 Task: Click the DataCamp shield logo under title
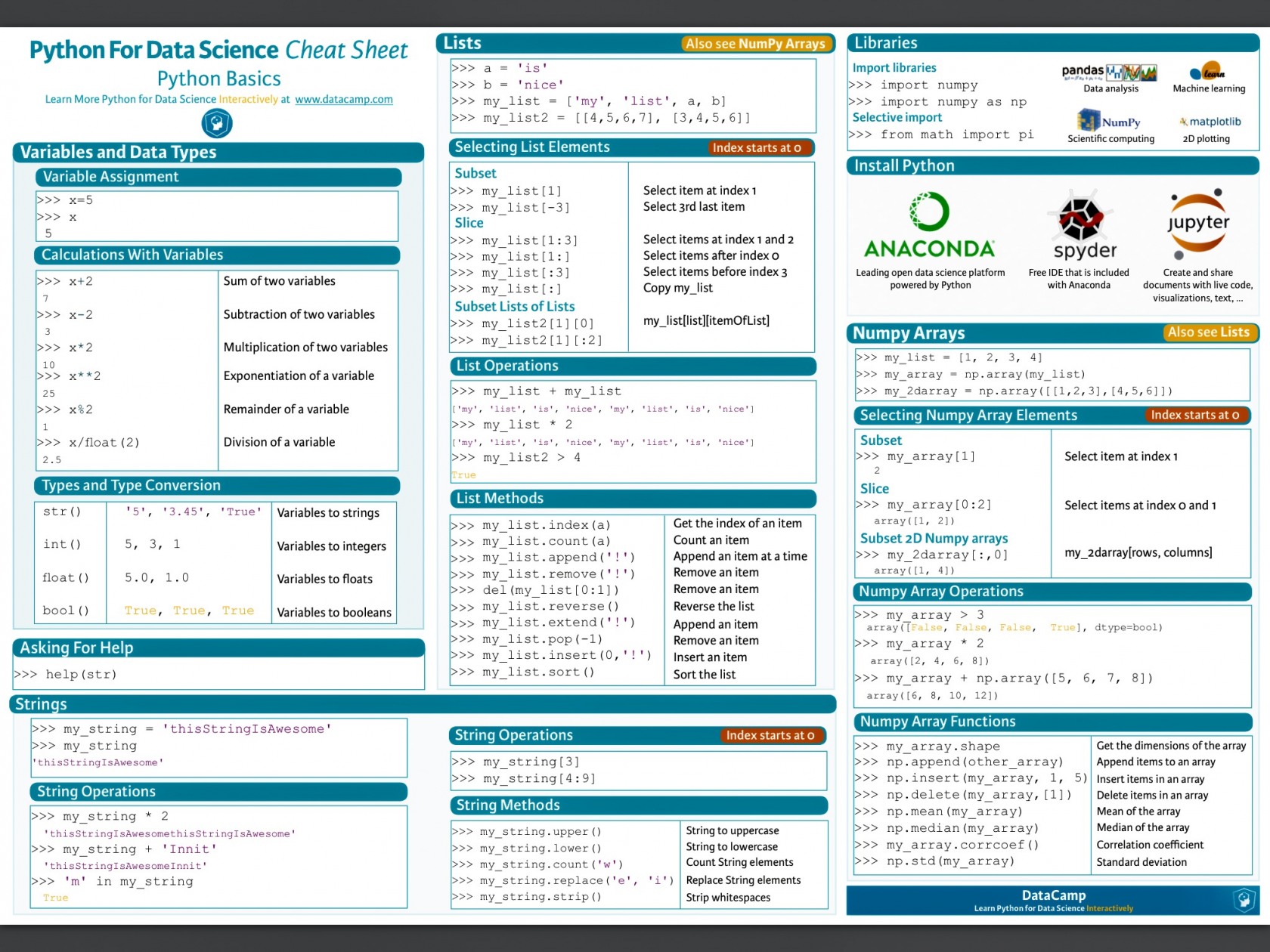(217, 123)
